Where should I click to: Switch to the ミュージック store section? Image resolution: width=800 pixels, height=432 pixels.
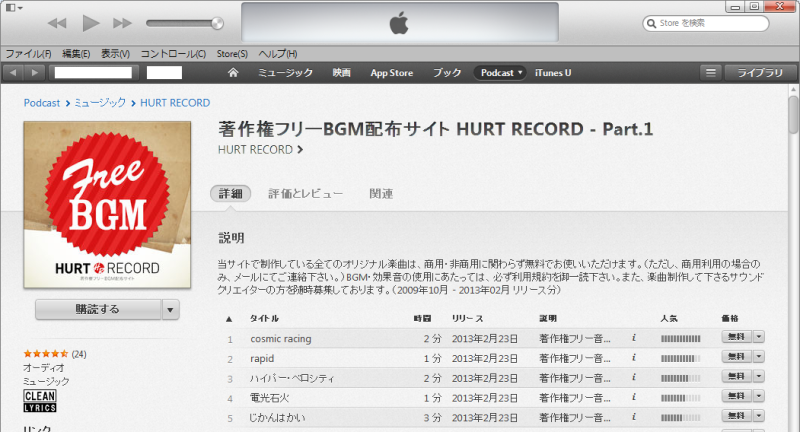coord(285,72)
